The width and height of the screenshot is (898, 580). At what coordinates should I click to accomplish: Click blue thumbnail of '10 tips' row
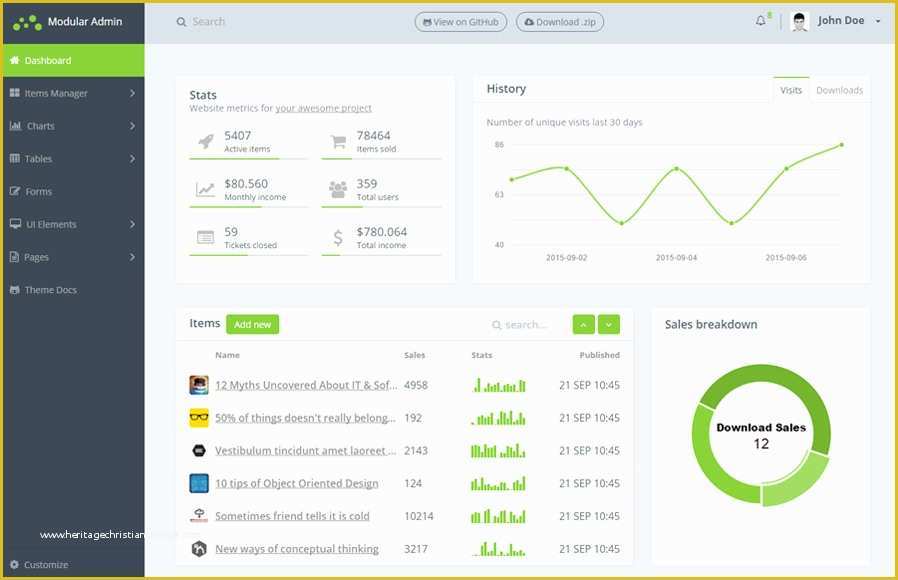(x=199, y=483)
